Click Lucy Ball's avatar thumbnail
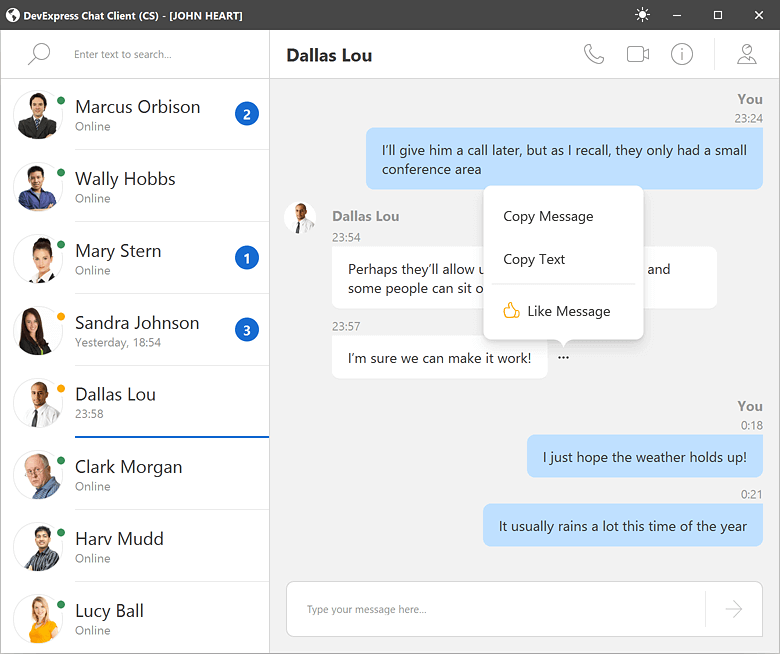The width and height of the screenshot is (780, 654). tap(38, 618)
